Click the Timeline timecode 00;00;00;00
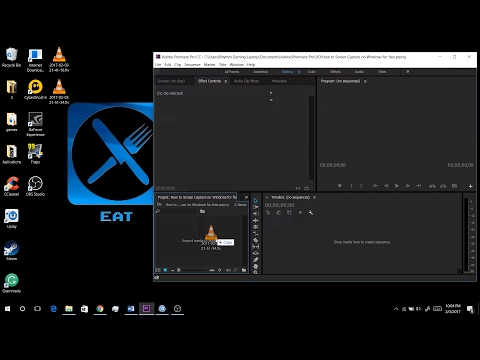 (280, 205)
